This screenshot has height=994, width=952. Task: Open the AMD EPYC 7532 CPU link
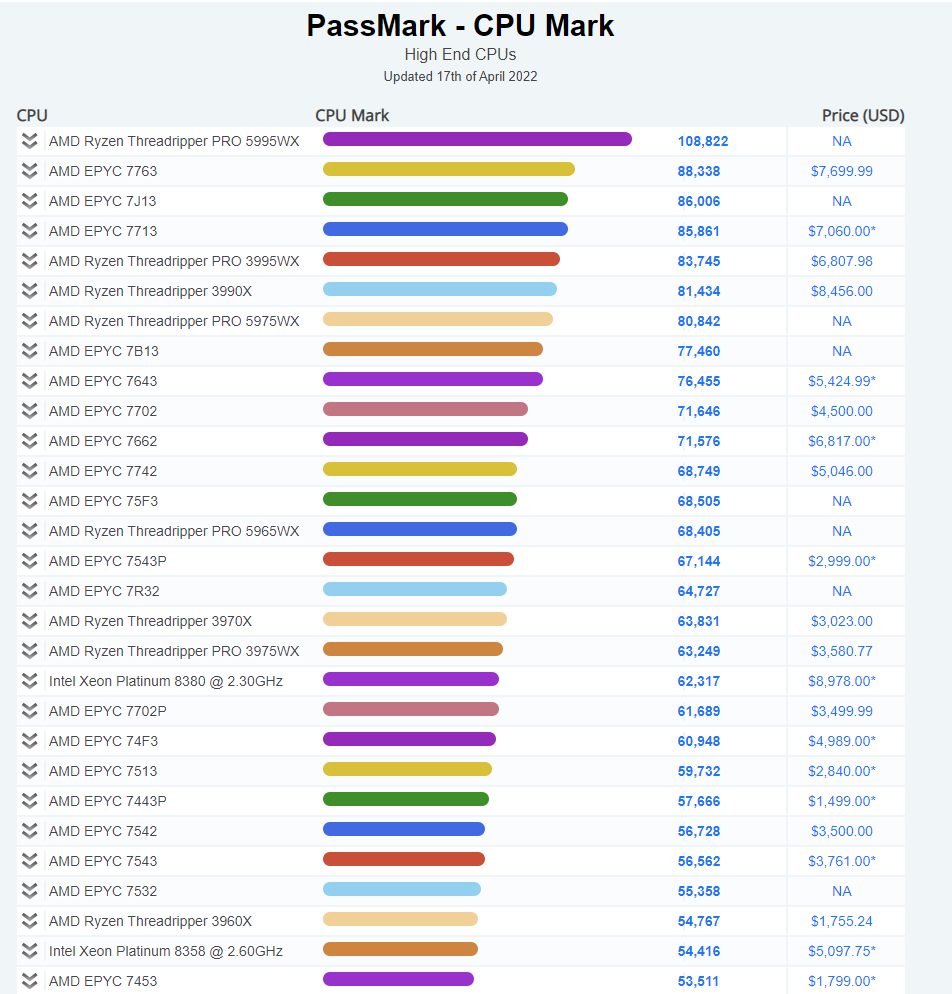[x=103, y=891]
